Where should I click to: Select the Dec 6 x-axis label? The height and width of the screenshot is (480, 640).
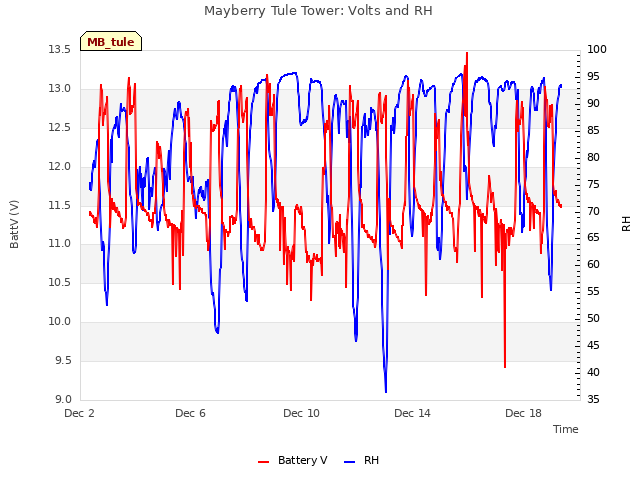(190, 413)
